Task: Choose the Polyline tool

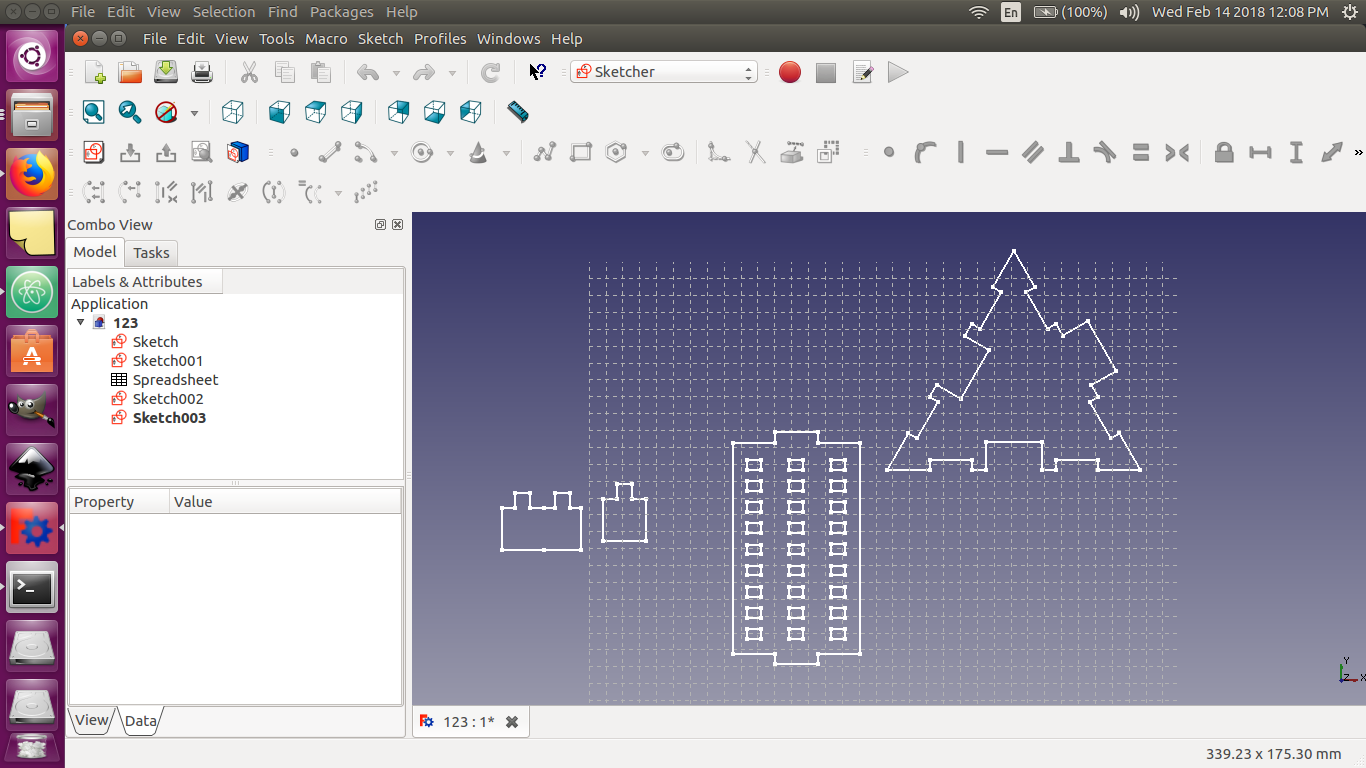Action: pyautogui.click(x=545, y=152)
